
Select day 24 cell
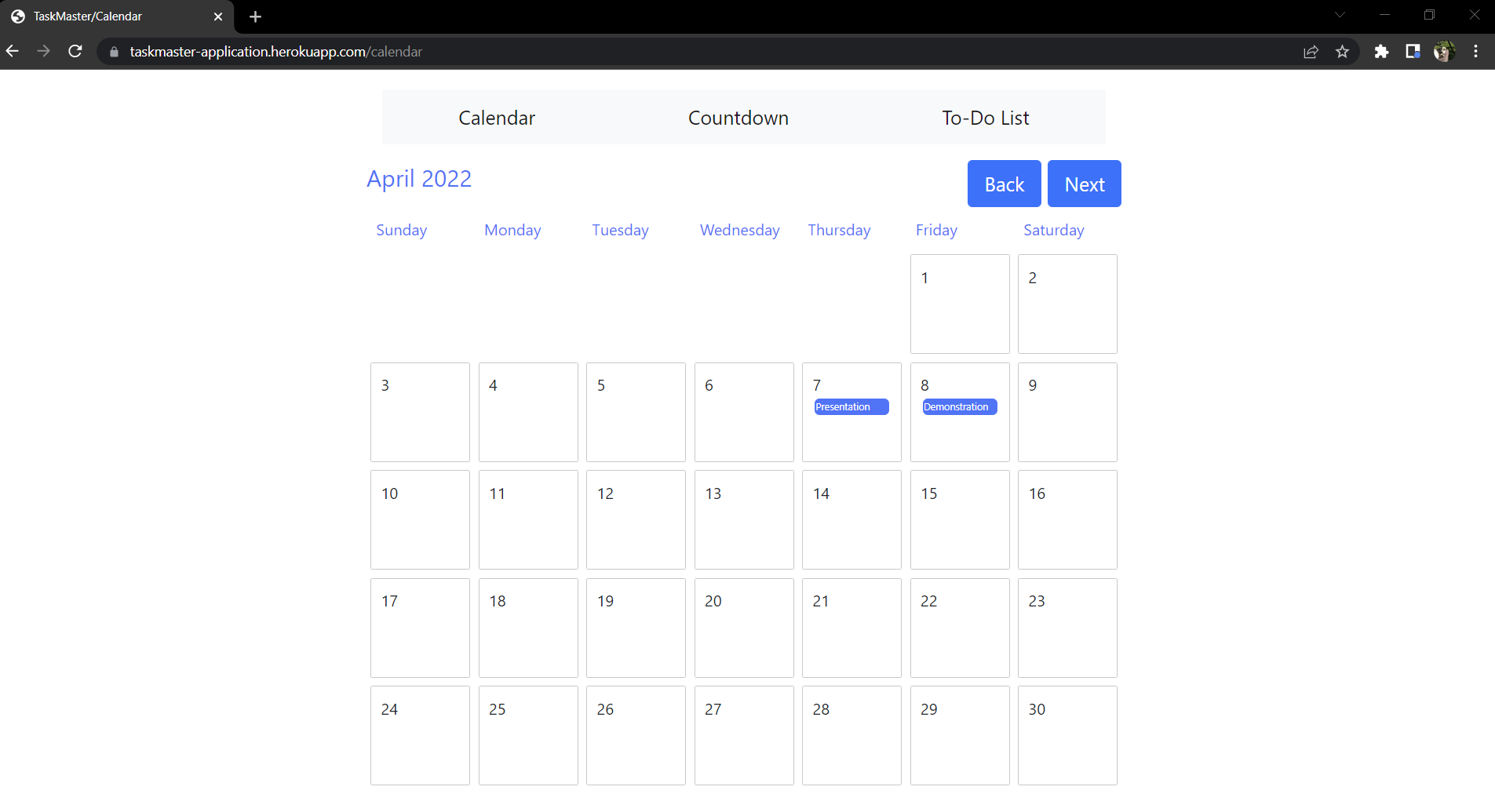[x=420, y=735]
